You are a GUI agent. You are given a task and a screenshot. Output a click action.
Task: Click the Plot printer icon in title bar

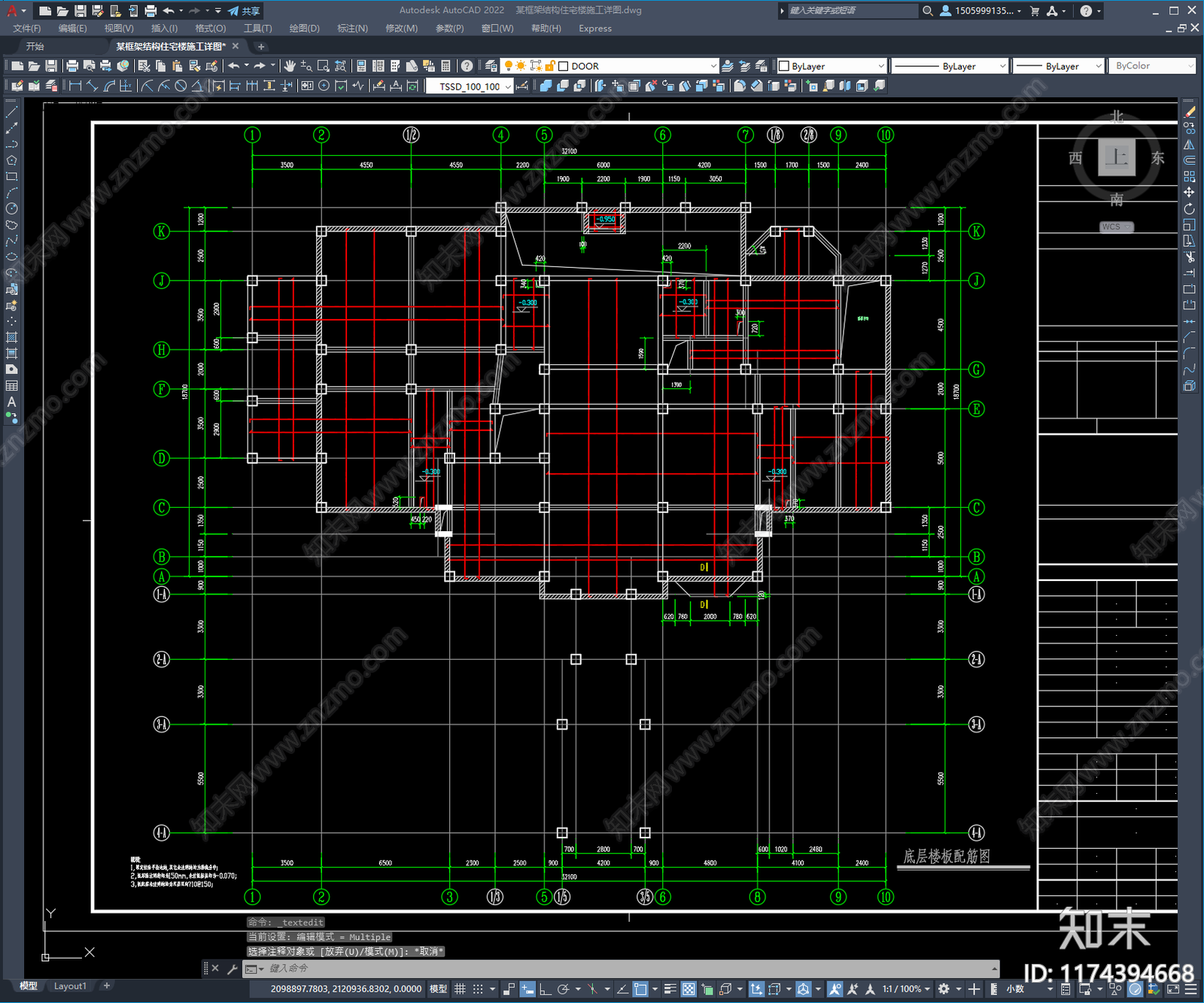click(150, 11)
